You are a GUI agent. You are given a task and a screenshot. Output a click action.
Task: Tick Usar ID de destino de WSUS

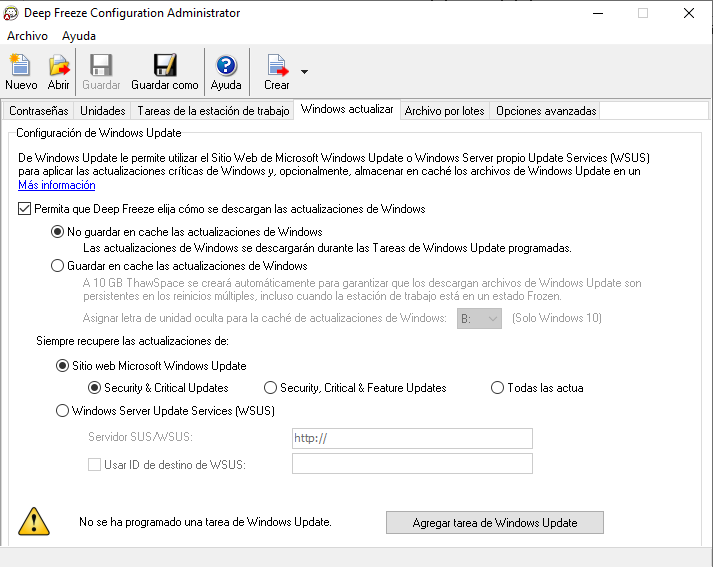[95, 464]
